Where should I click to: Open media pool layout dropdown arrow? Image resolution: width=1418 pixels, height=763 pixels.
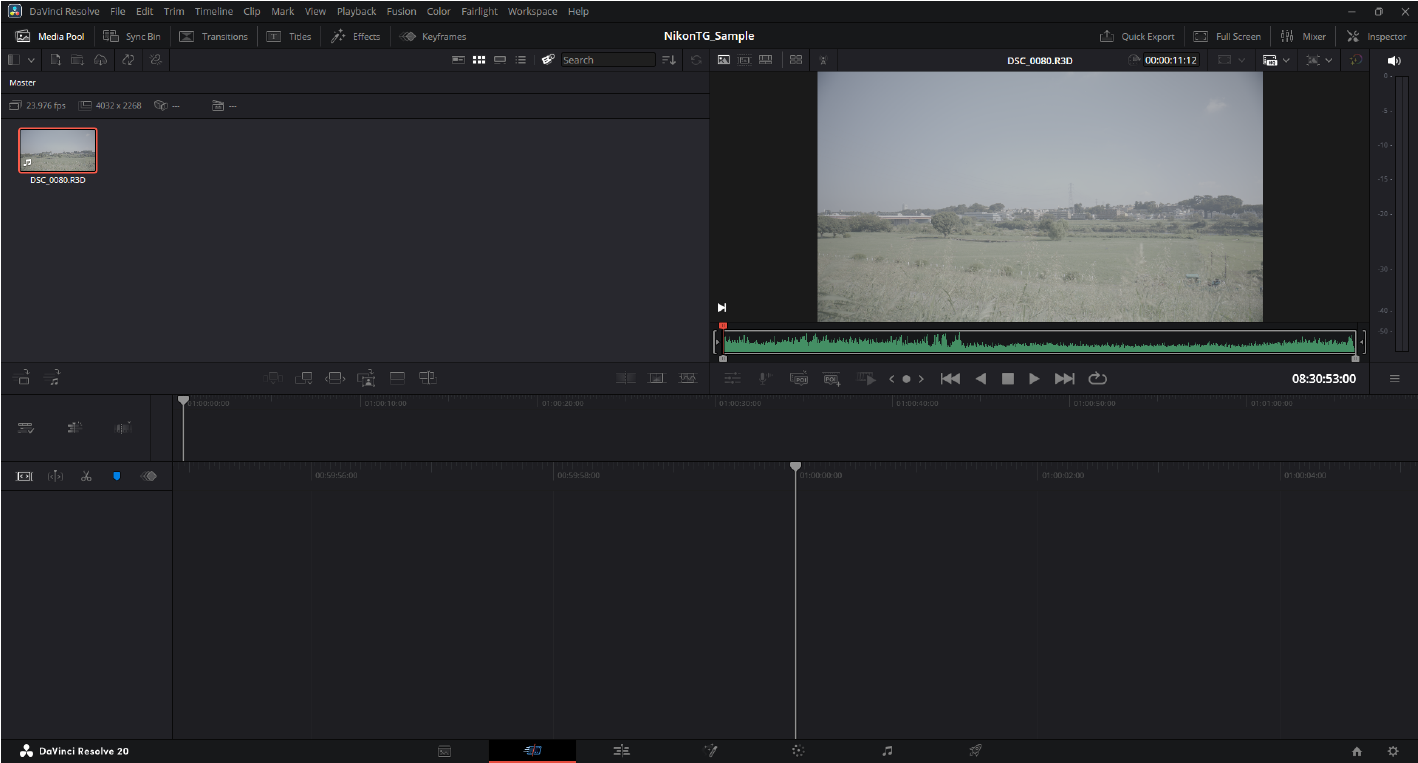click(31, 60)
